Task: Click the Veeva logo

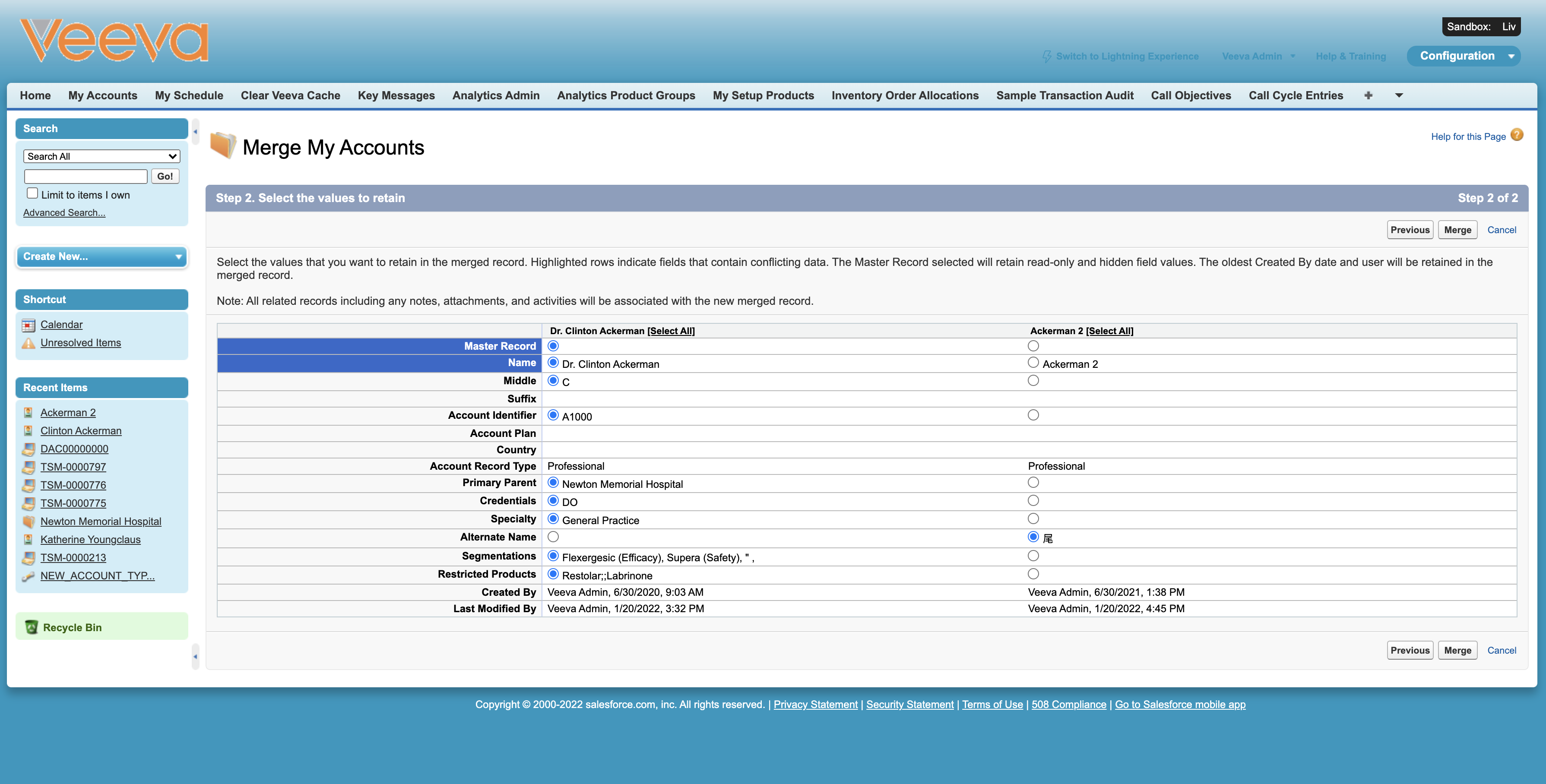Action: coord(114,41)
